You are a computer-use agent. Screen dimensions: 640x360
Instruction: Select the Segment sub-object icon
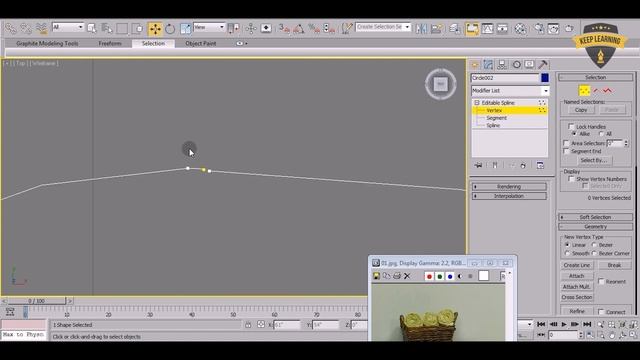(596, 91)
